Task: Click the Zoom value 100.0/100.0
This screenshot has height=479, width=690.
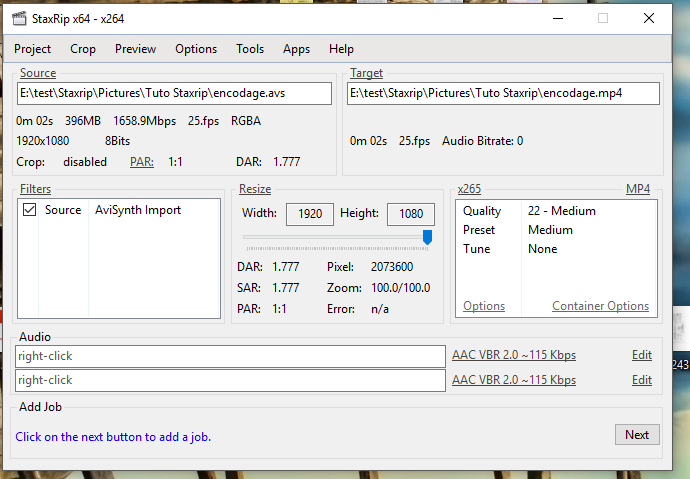Action: [x=400, y=288]
